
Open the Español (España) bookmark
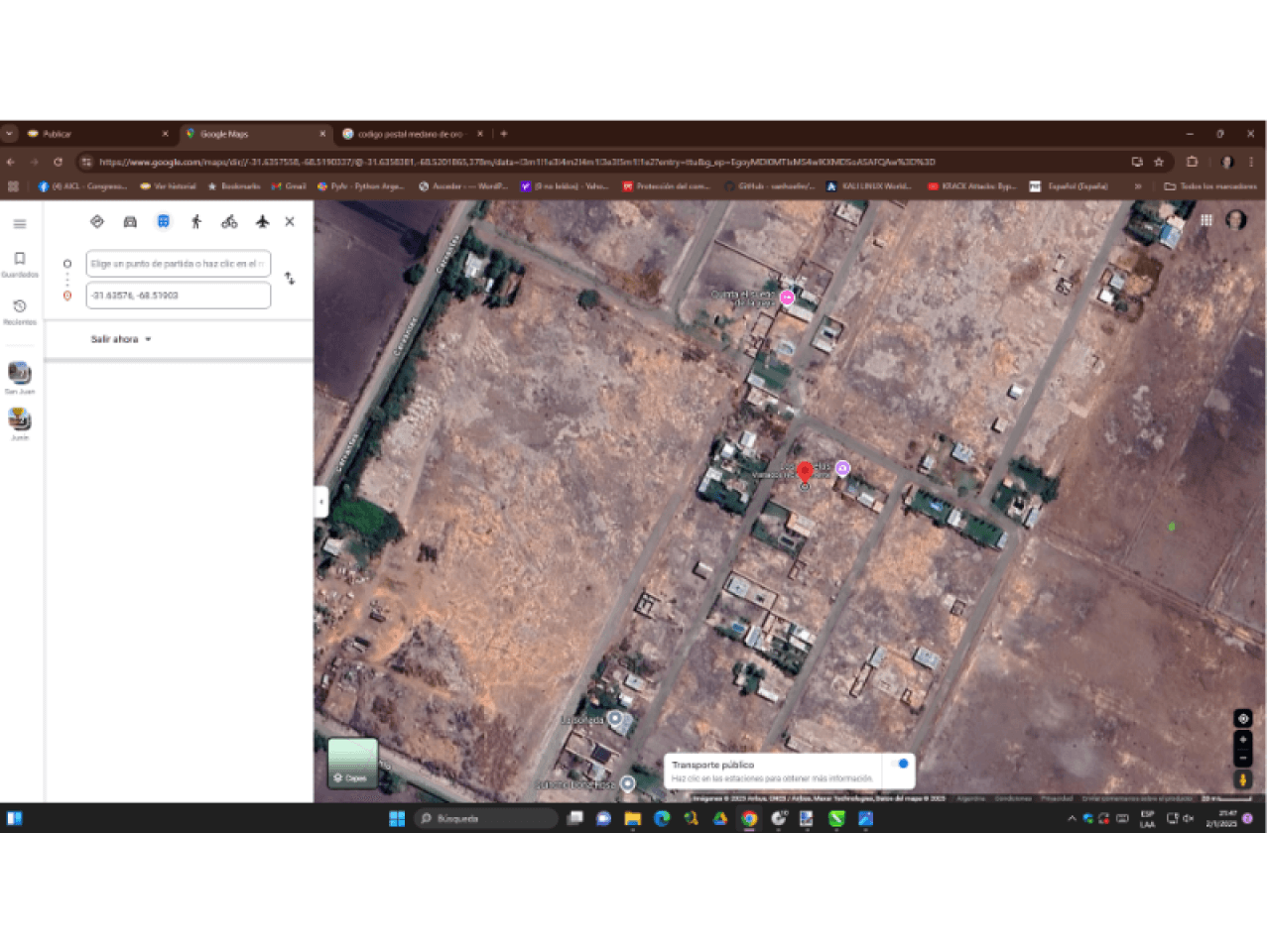coord(1069,186)
